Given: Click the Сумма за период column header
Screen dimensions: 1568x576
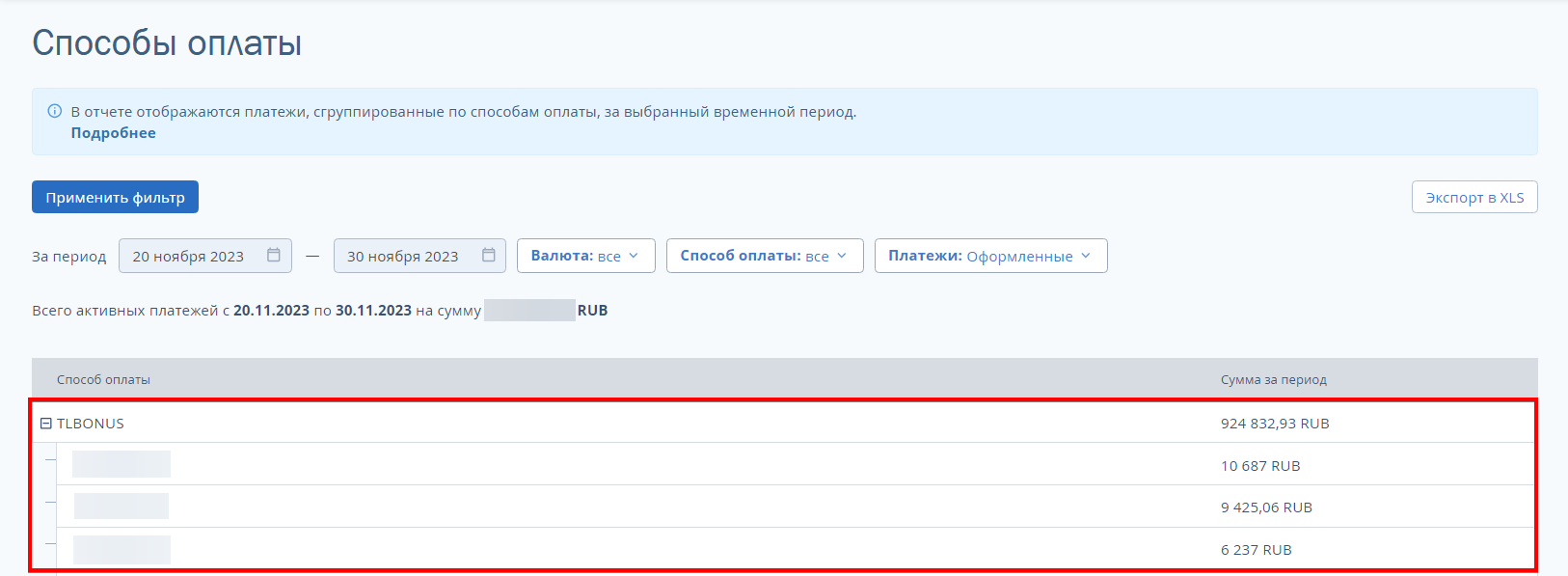Looking at the screenshot, I should coord(1274,380).
